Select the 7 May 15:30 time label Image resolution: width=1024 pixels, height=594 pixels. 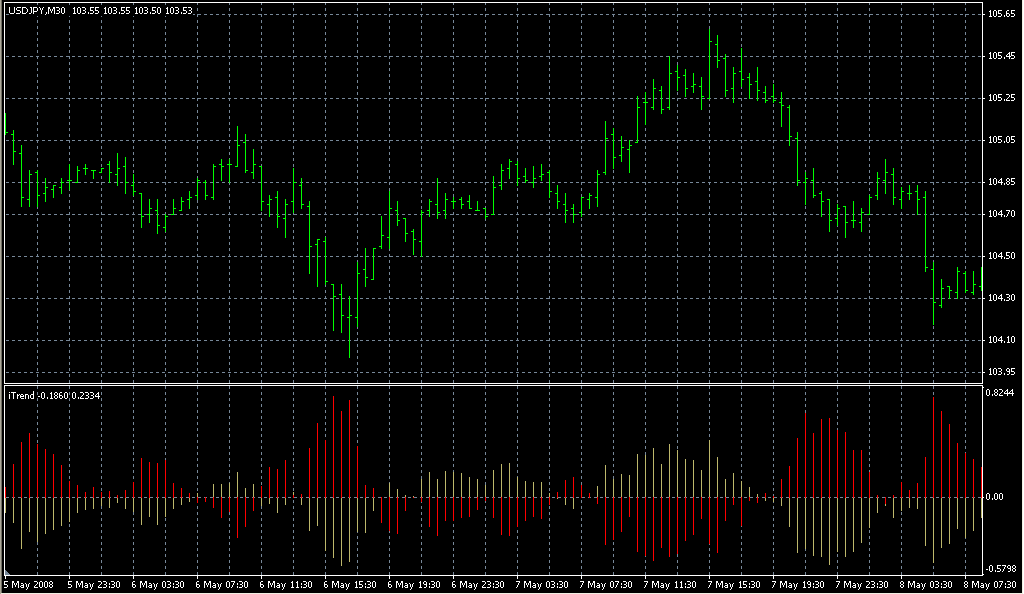click(x=734, y=585)
